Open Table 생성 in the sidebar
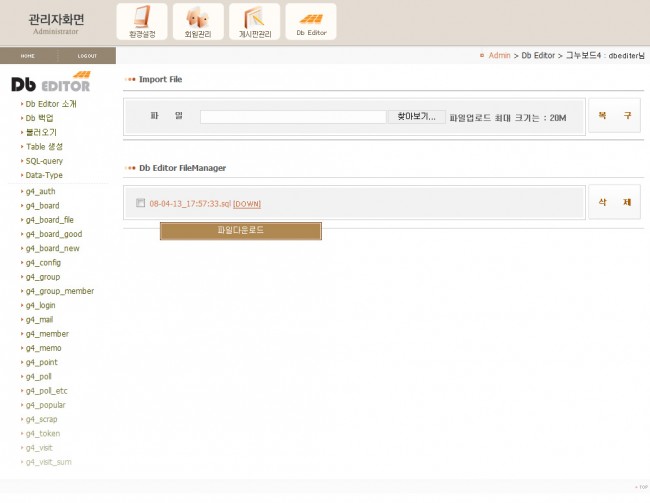The height and width of the screenshot is (503, 650). point(47,146)
